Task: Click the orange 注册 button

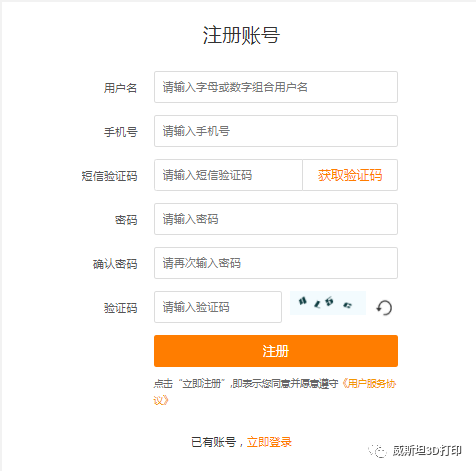Action: coord(276,351)
